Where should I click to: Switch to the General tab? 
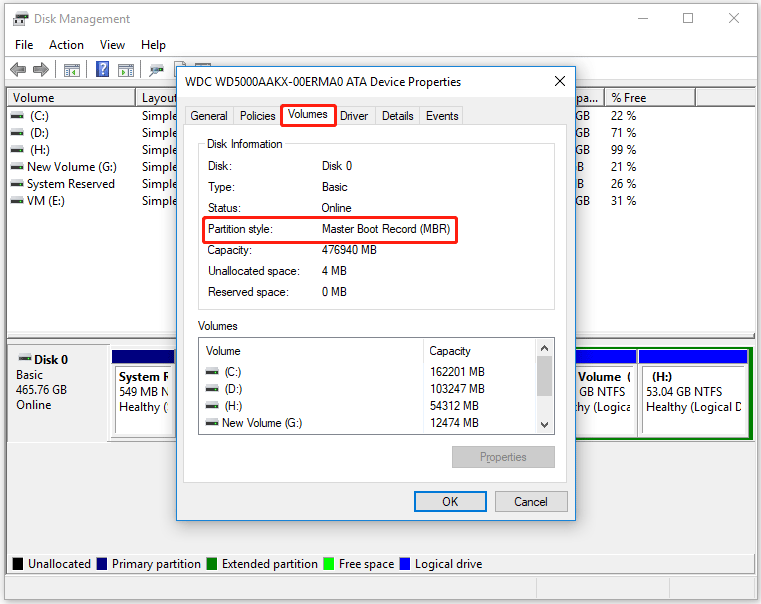pos(209,116)
